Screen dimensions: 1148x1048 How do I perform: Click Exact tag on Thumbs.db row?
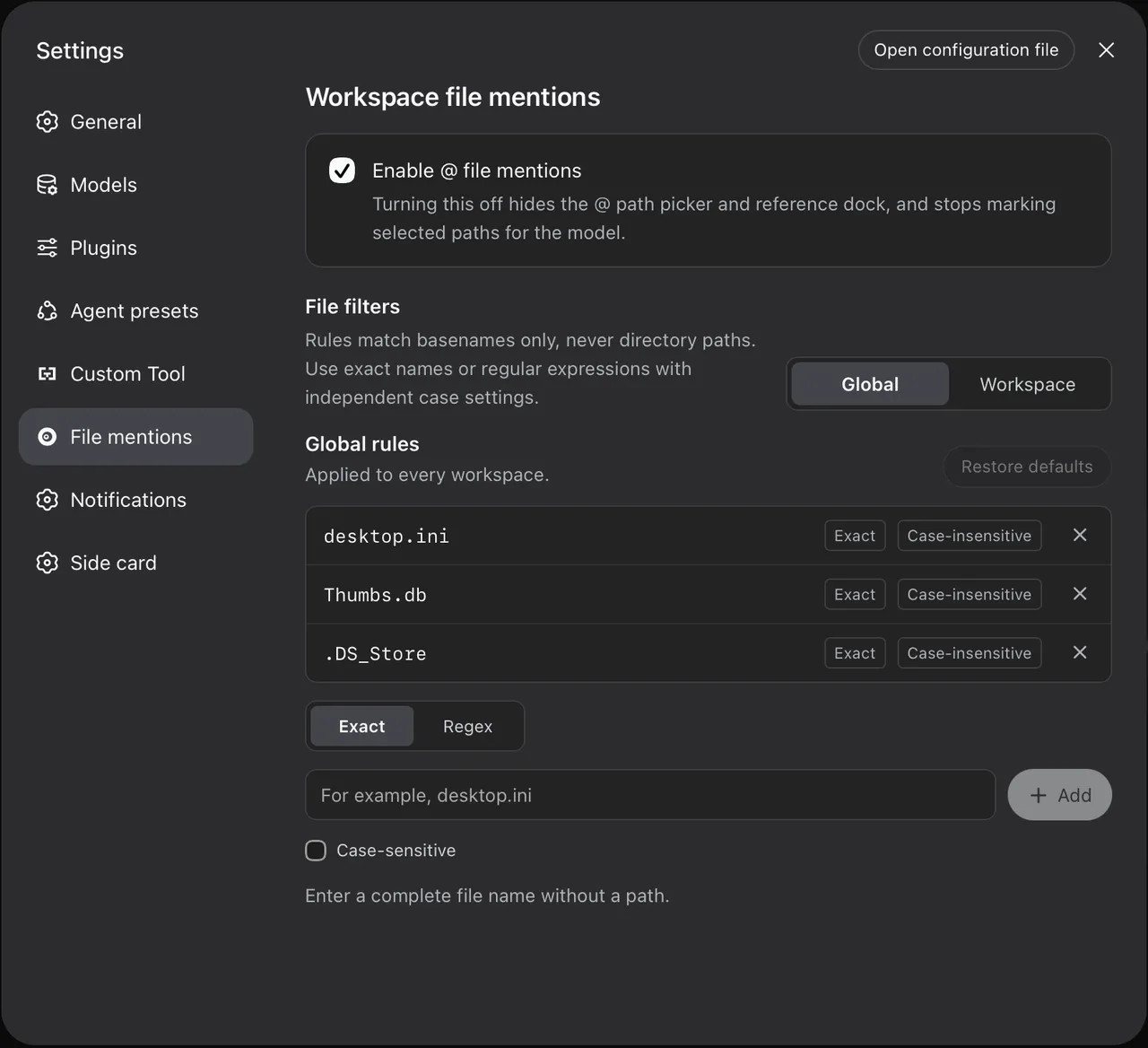[855, 594]
